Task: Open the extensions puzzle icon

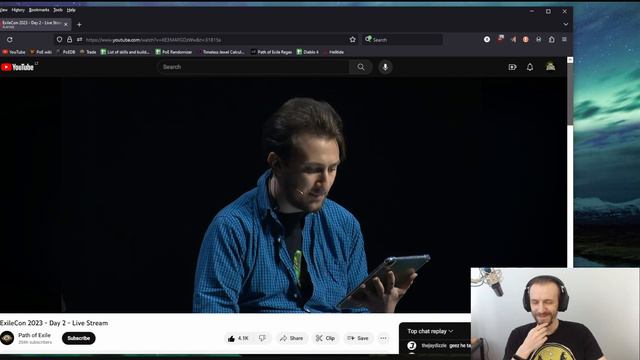Action: [x=551, y=39]
